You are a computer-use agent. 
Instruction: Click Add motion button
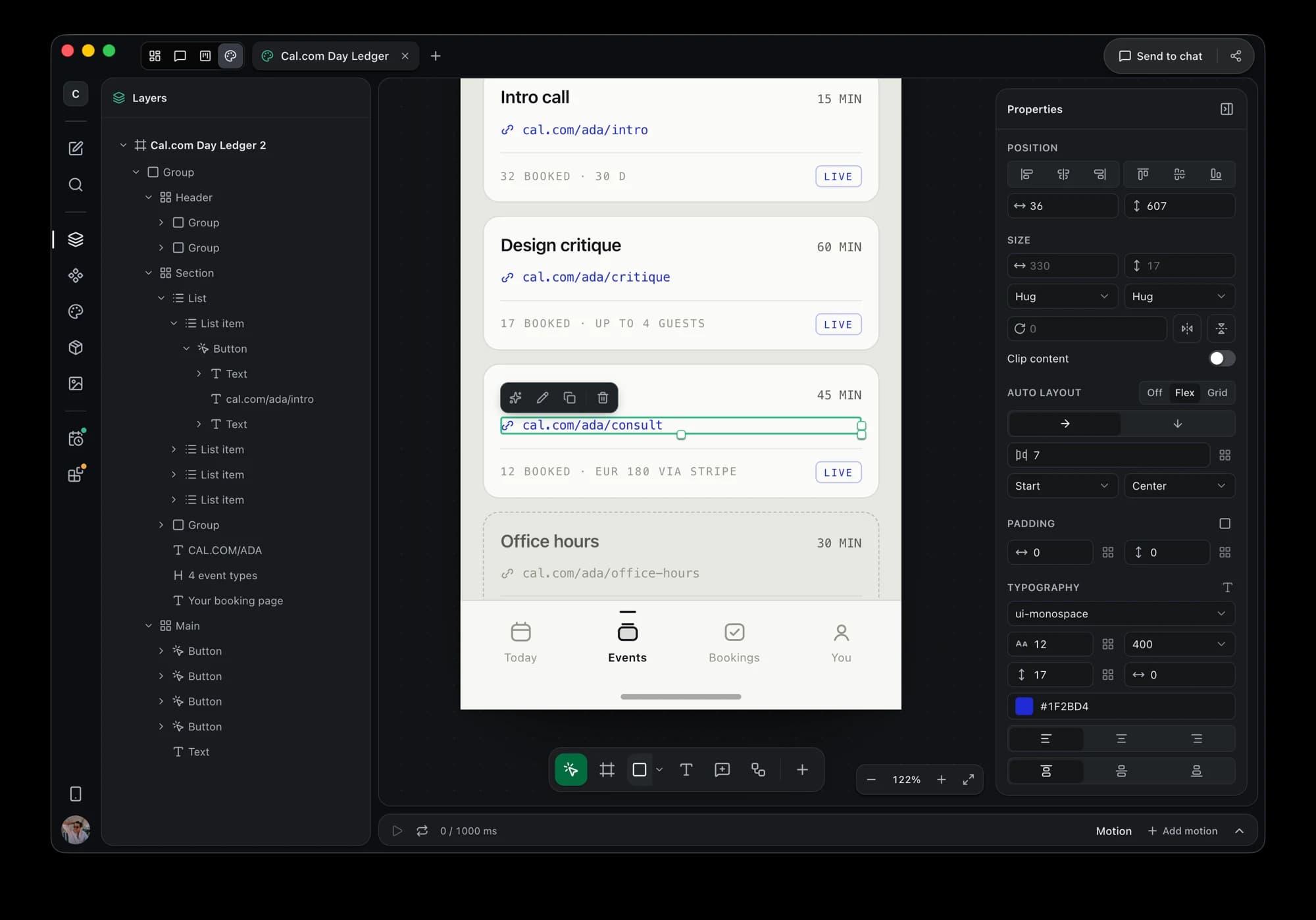pyautogui.click(x=1182, y=831)
